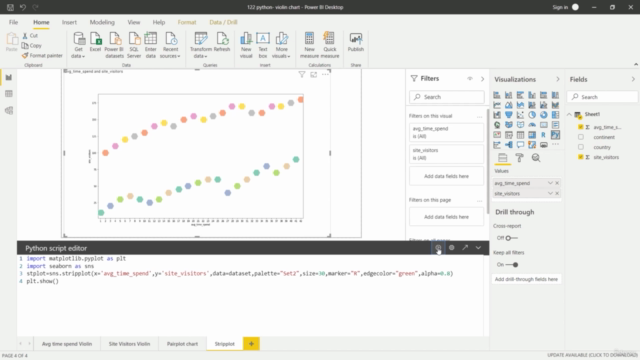
Task: Open Power BI datasets
Action: (x=114, y=45)
